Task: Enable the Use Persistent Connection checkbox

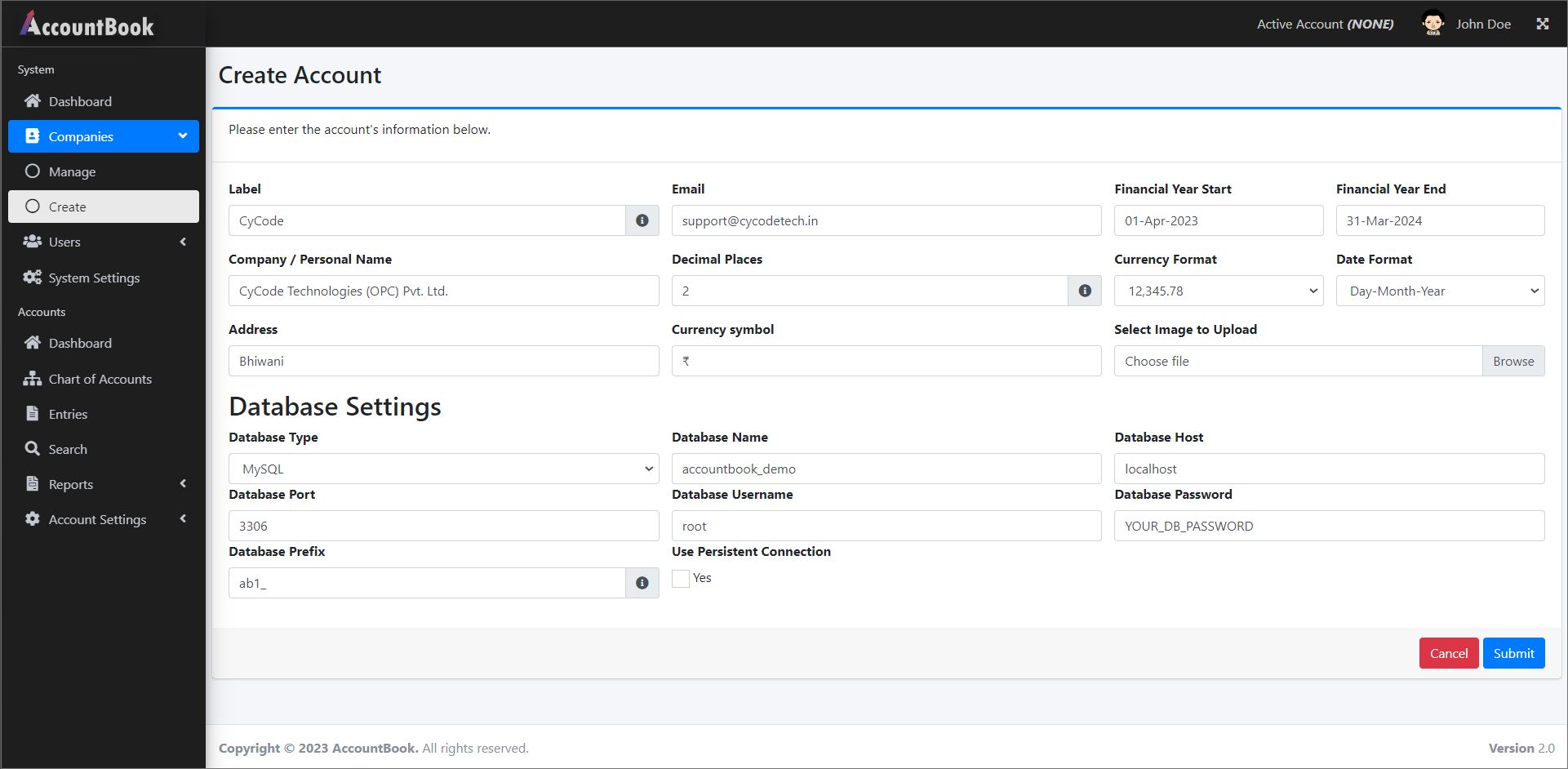Action: 681,579
